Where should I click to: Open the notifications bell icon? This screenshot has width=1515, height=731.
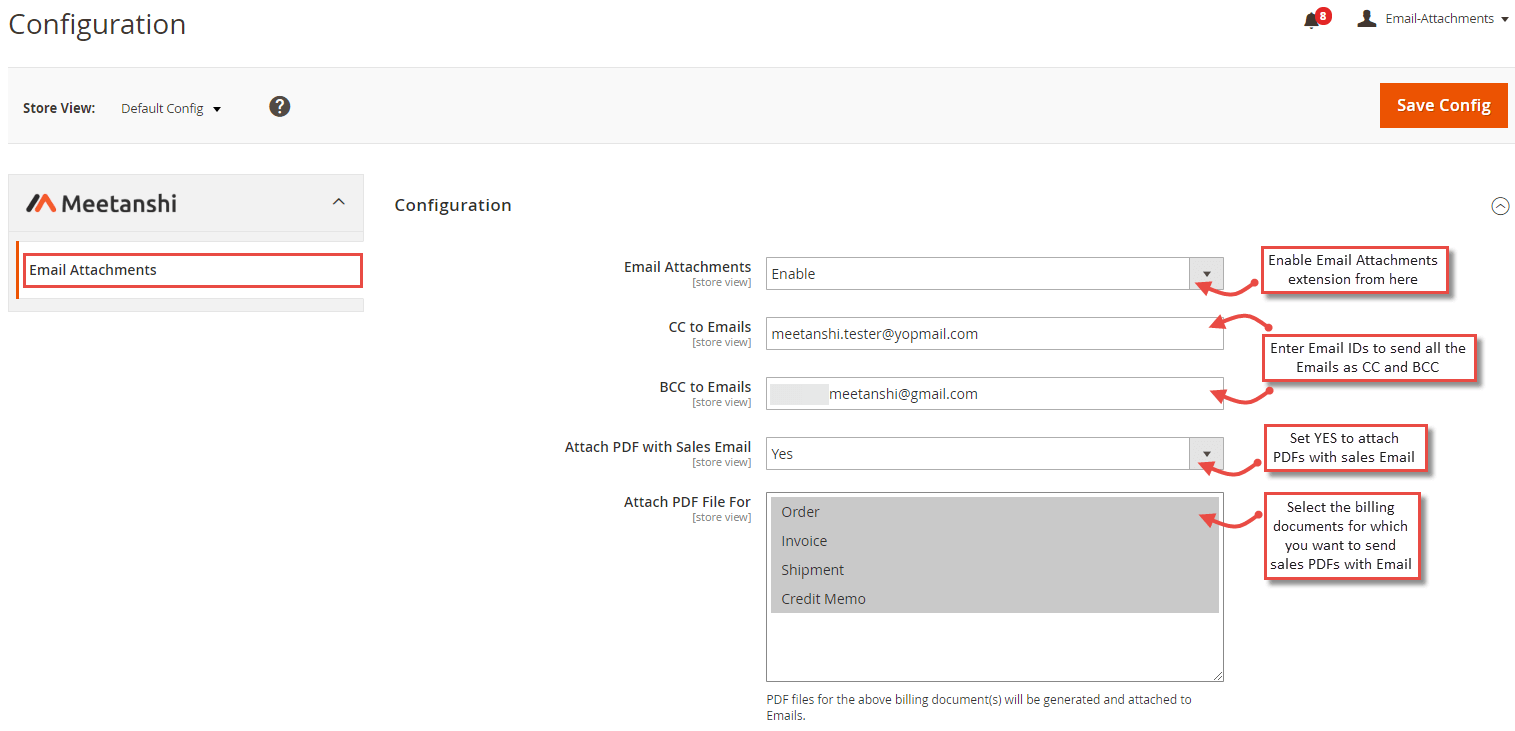1311,21
